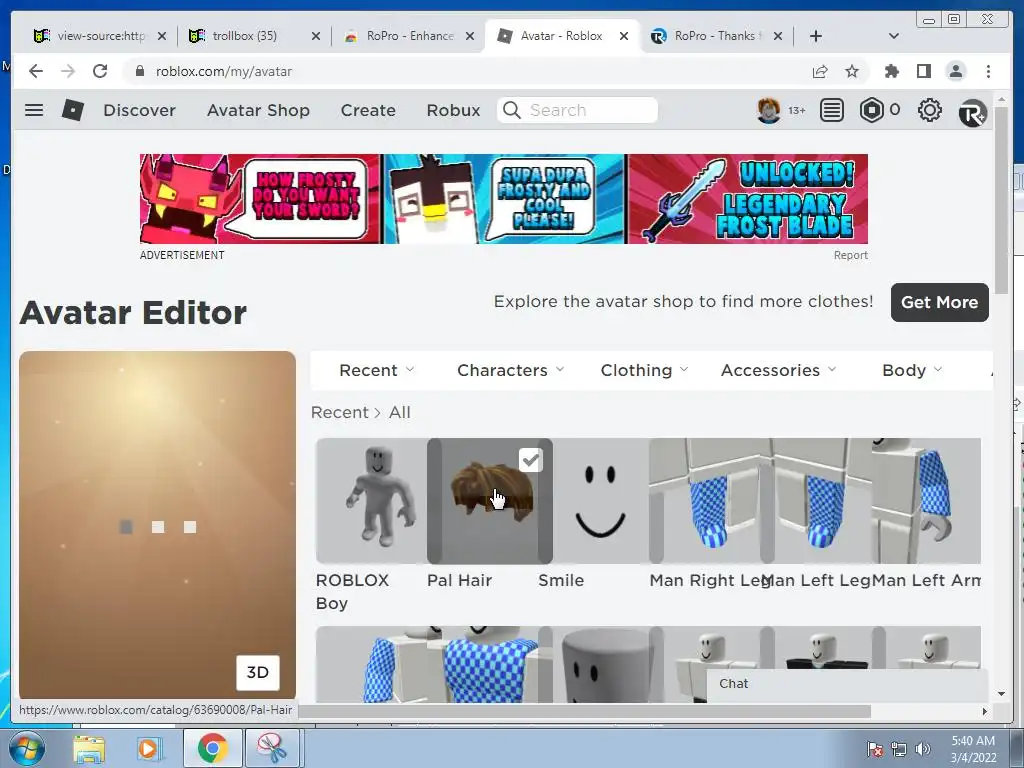1024x768 pixels.
Task: Open the notifications stream icon
Action: (831, 110)
